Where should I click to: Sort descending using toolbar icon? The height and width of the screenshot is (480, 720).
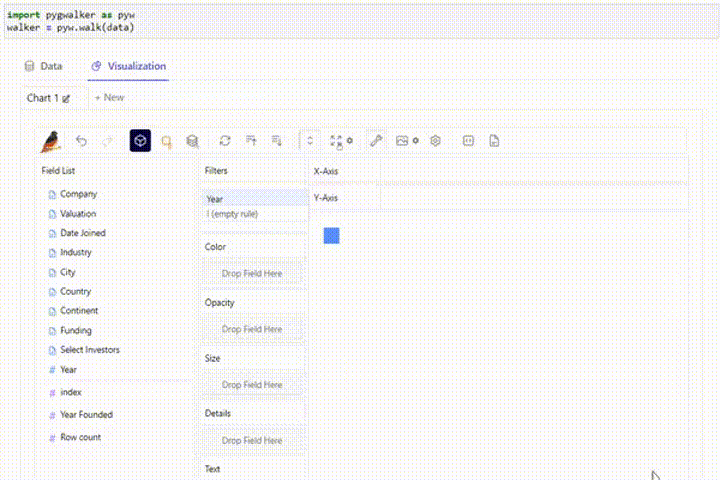276,141
